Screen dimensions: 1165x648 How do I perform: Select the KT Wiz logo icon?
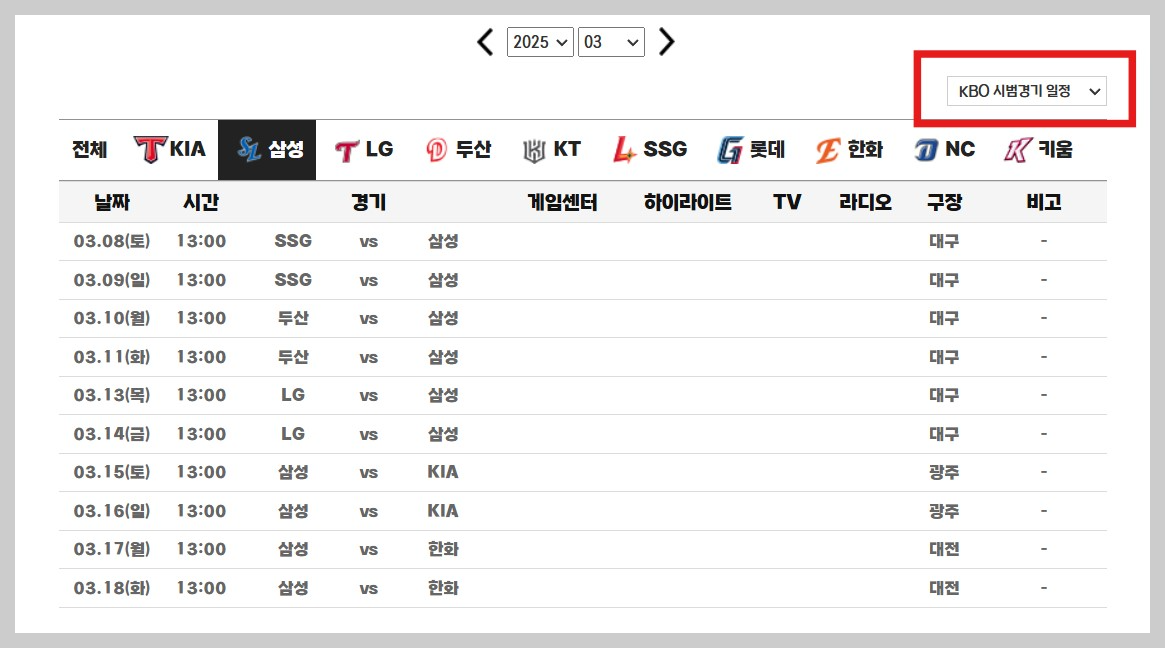[x=533, y=148]
